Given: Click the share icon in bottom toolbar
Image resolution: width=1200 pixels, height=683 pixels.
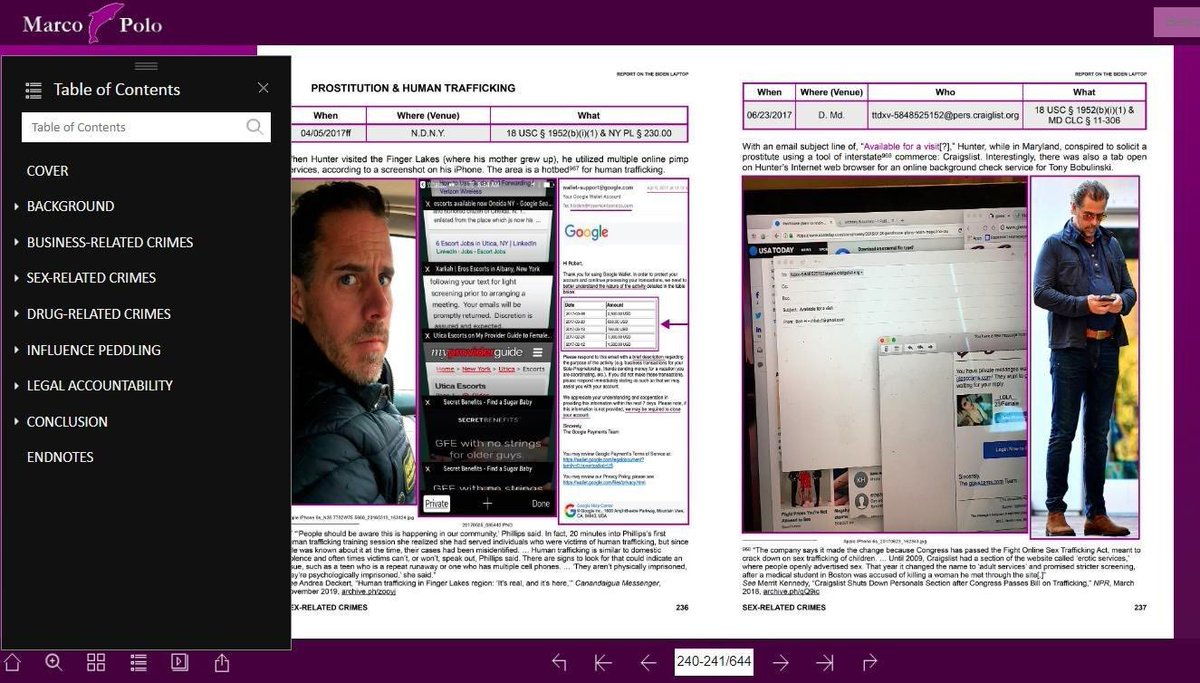Looking at the screenshot, I should [x=222, y=662].
